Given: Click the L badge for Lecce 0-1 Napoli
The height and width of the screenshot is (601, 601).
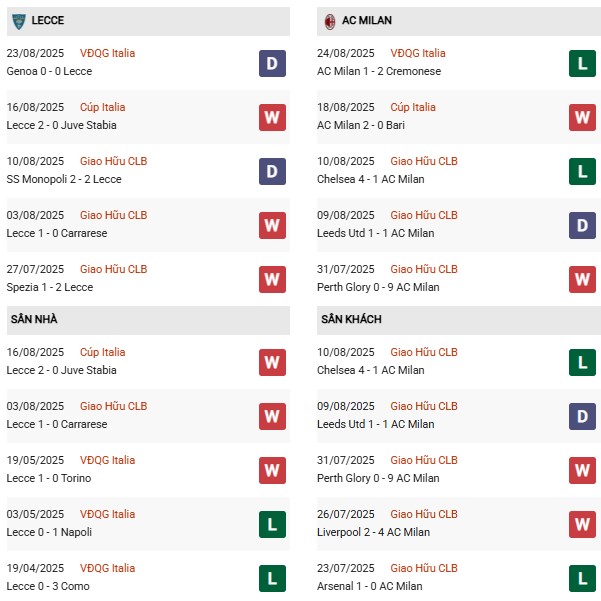Looking at the screenshot, I should coord(272,524).
